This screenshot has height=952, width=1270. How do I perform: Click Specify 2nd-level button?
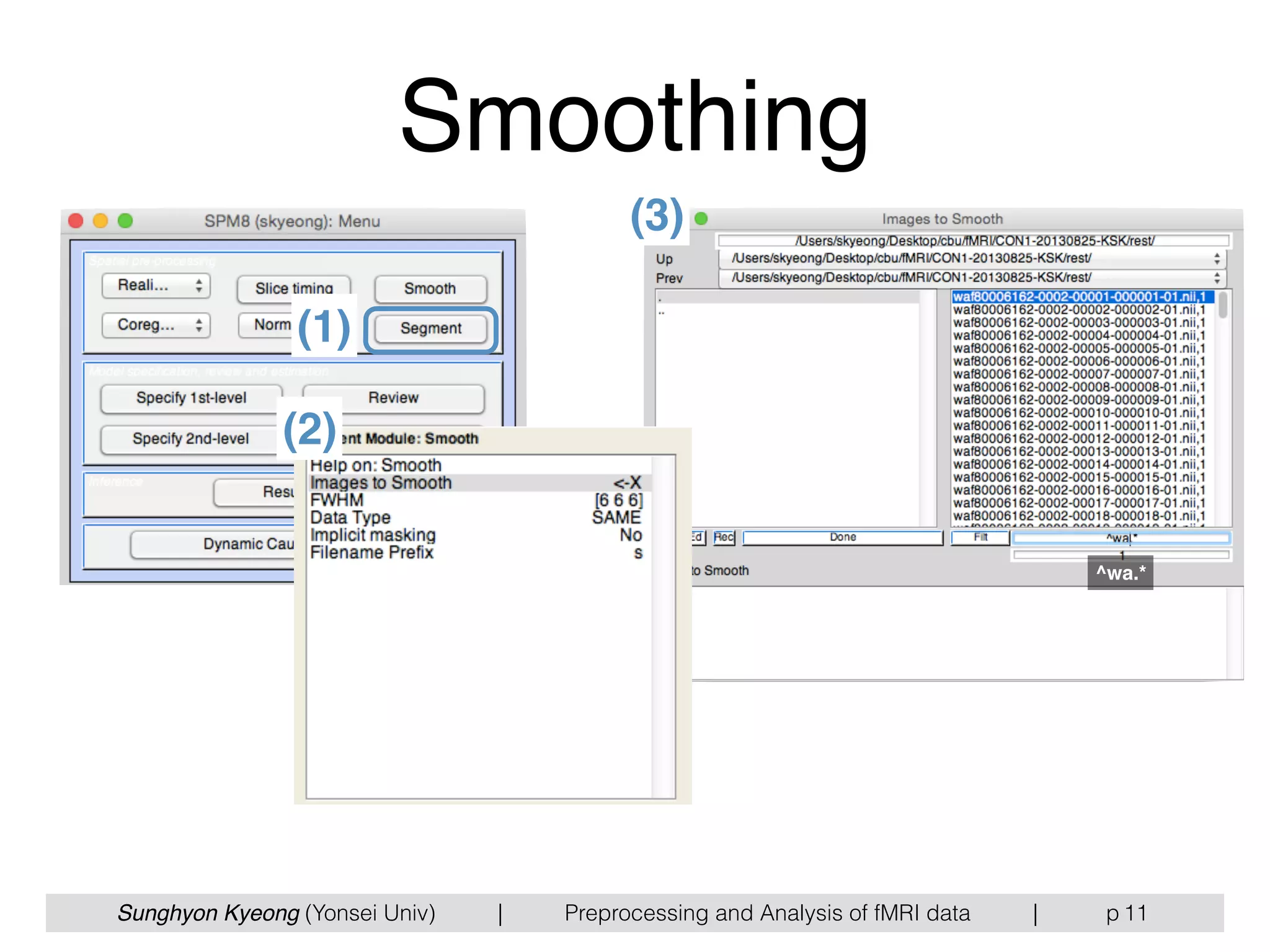pos(190,439)
